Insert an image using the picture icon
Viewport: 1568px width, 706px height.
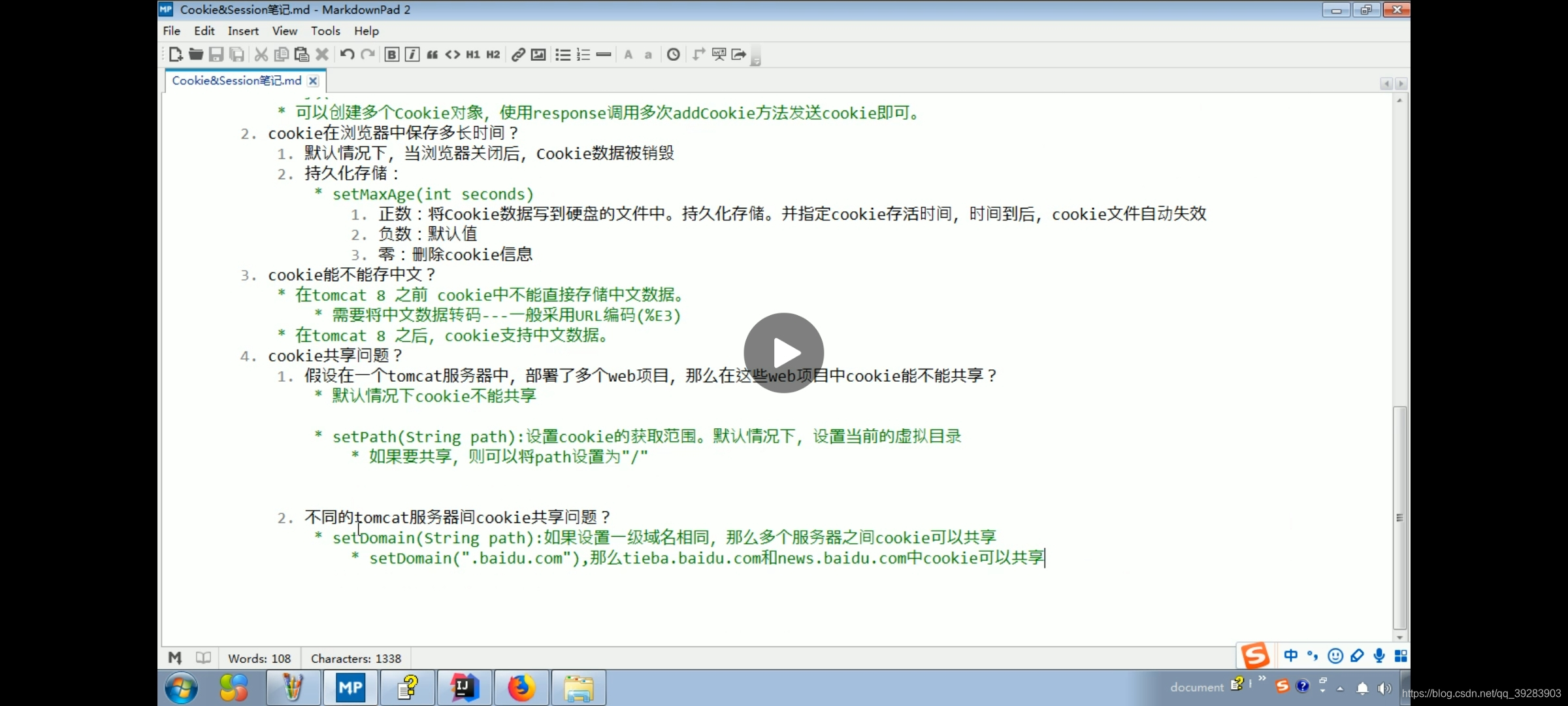tap(538, 54)
